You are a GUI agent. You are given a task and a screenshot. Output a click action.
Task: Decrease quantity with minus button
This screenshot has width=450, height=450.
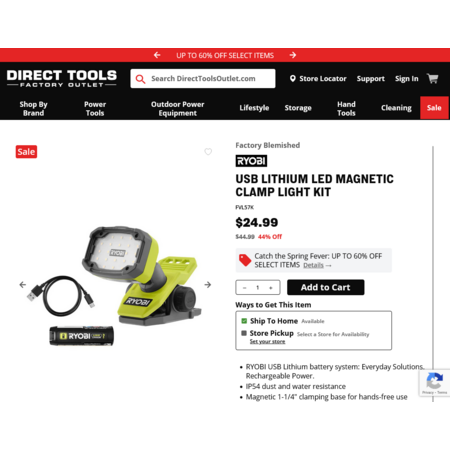point(245,288)
